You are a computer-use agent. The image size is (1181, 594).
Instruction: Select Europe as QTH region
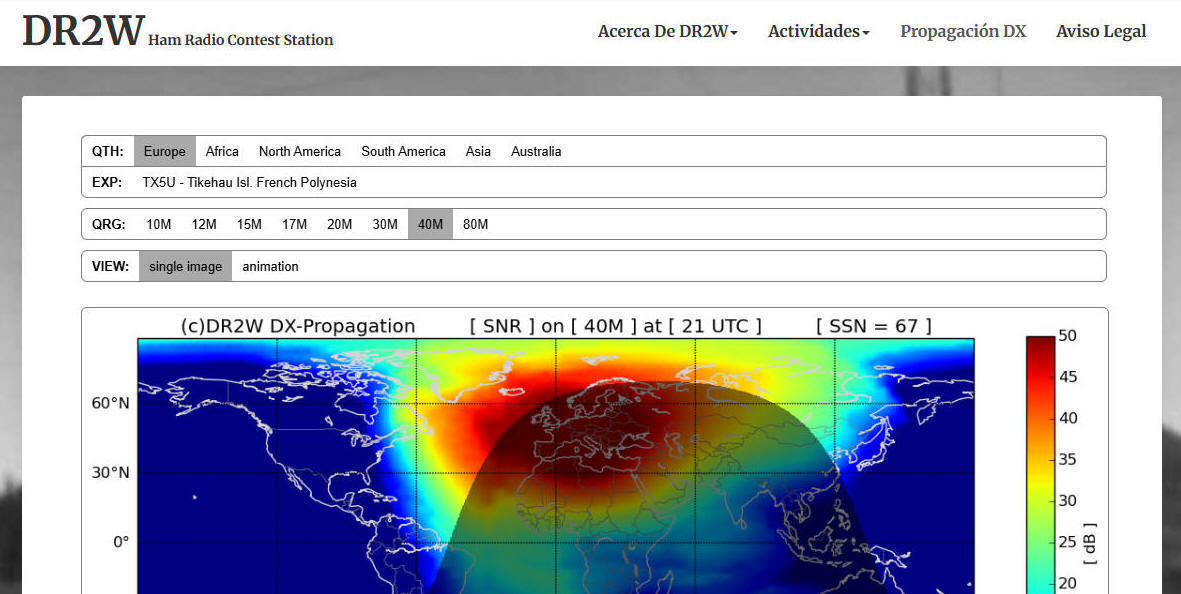[x=164, y=152]
